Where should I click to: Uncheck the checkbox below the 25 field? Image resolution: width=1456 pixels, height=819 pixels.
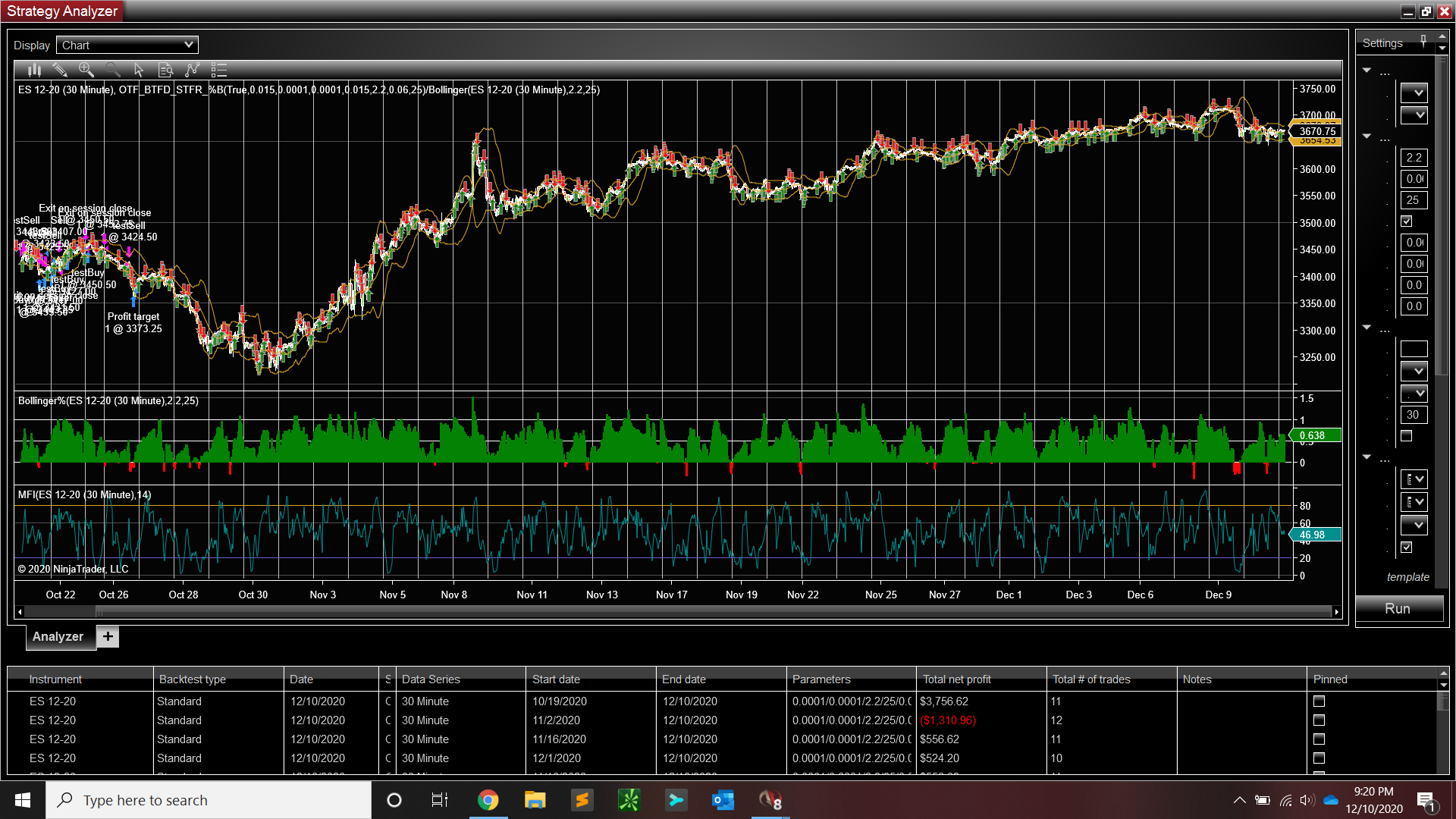click(1407, 221)
